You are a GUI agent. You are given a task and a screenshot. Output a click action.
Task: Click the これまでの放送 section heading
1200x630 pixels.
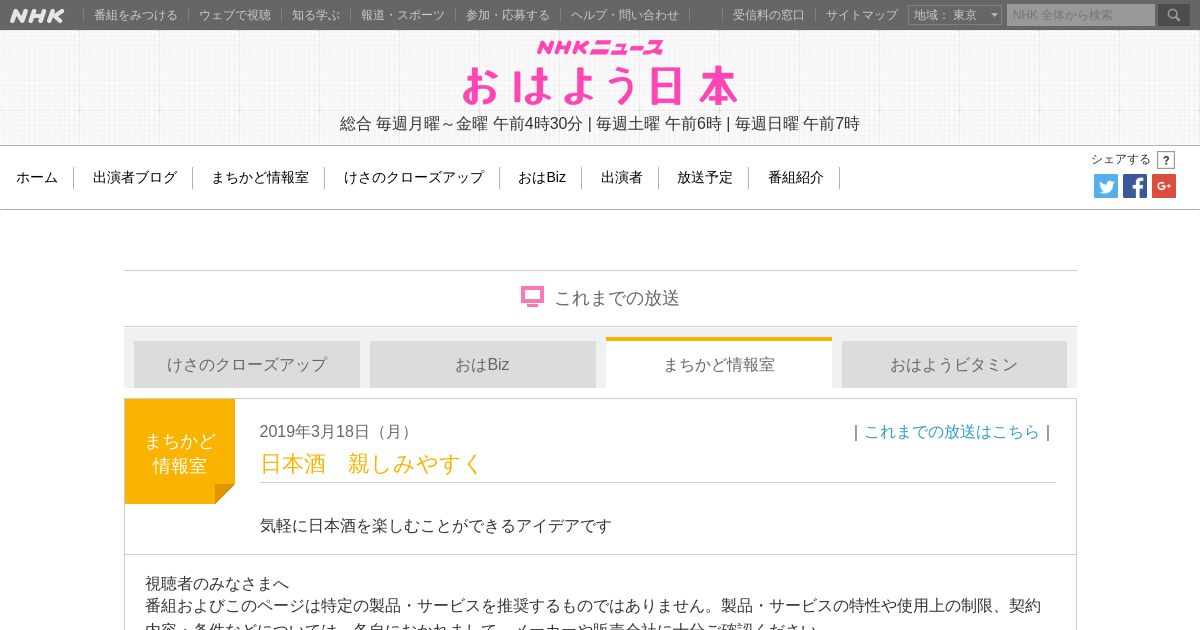click(617, 298)
